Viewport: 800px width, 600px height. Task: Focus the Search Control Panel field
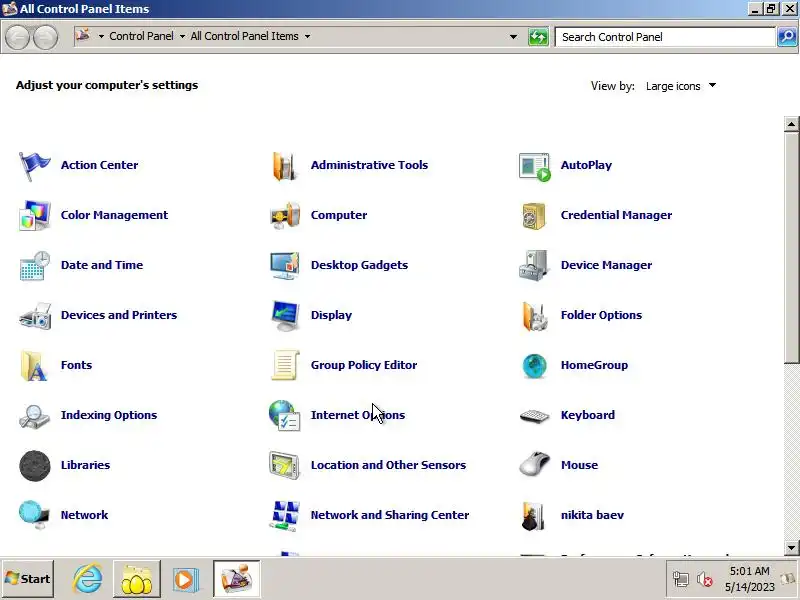pos(665,37)
